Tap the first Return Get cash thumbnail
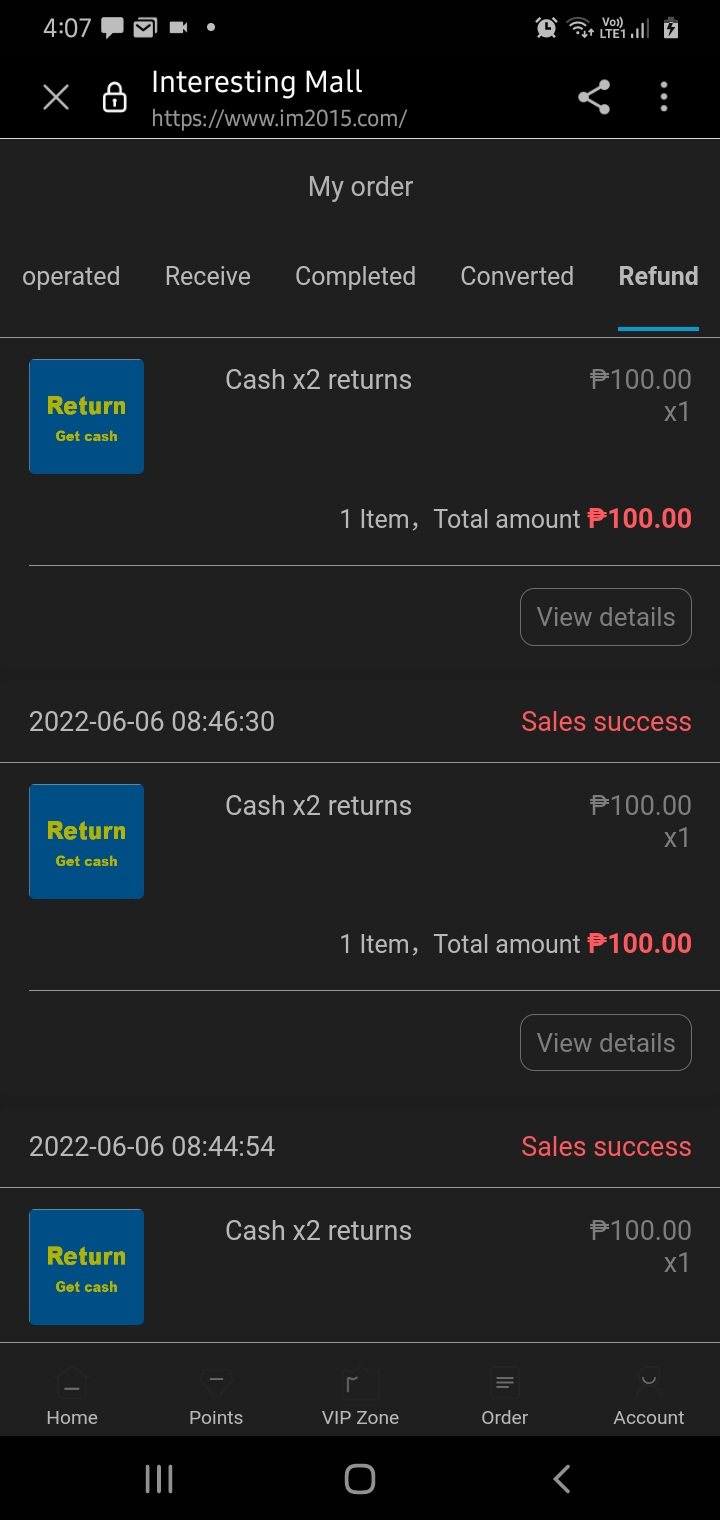 pos(87,416)
